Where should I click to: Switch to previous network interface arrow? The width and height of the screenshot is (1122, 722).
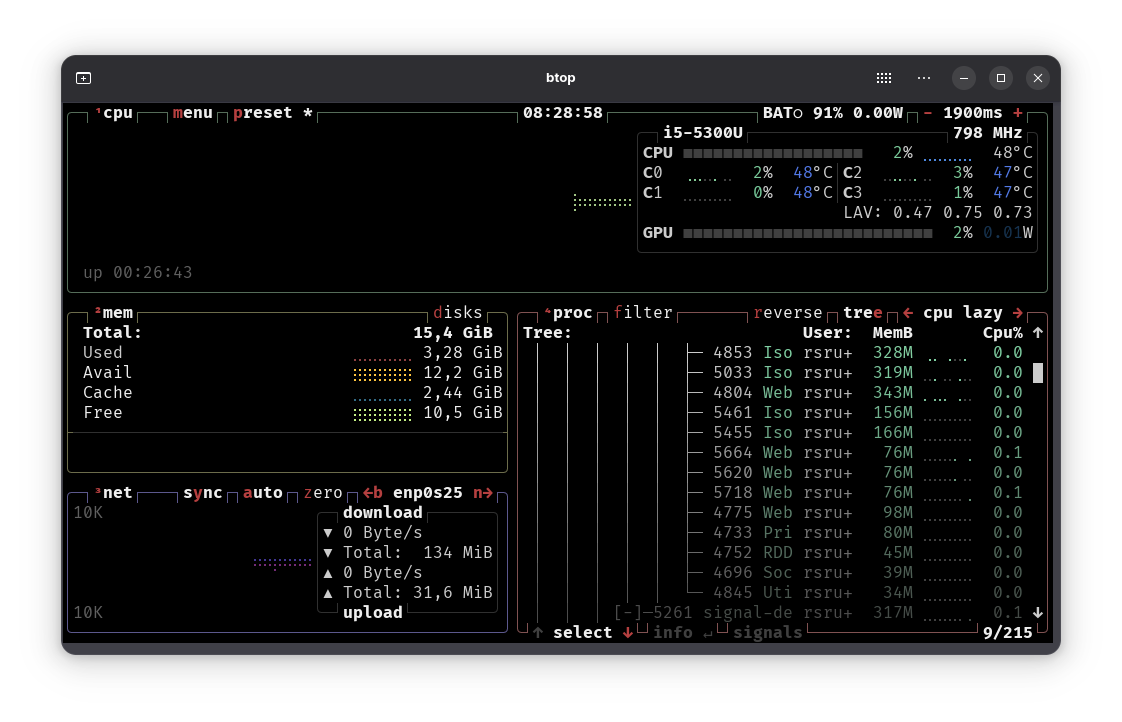coord(373,493)
